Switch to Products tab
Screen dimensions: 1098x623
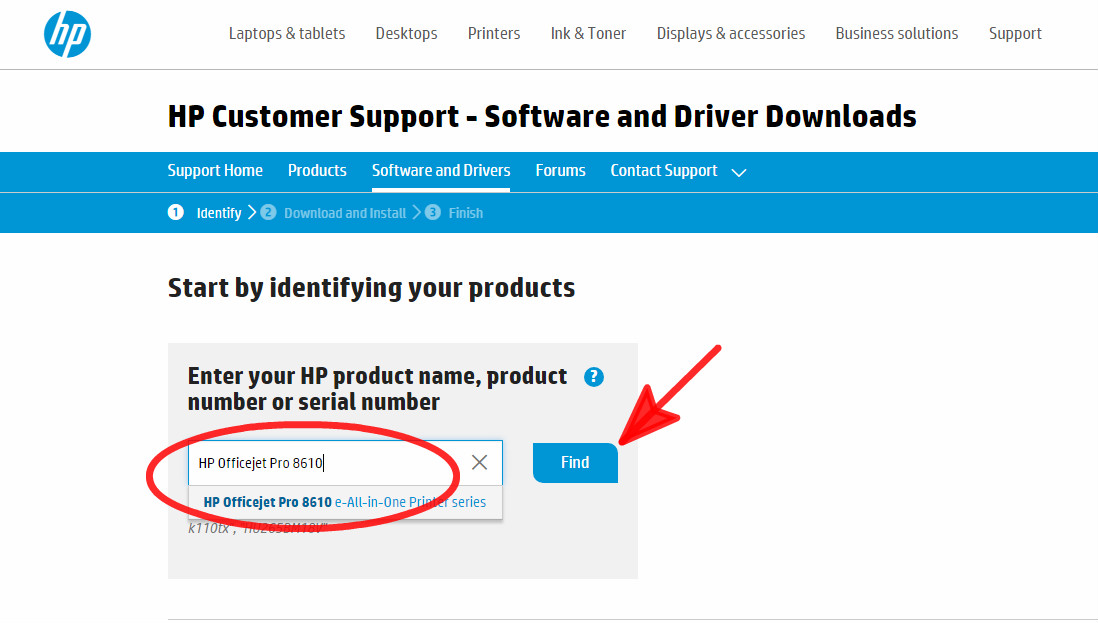(x=317, y=171)
